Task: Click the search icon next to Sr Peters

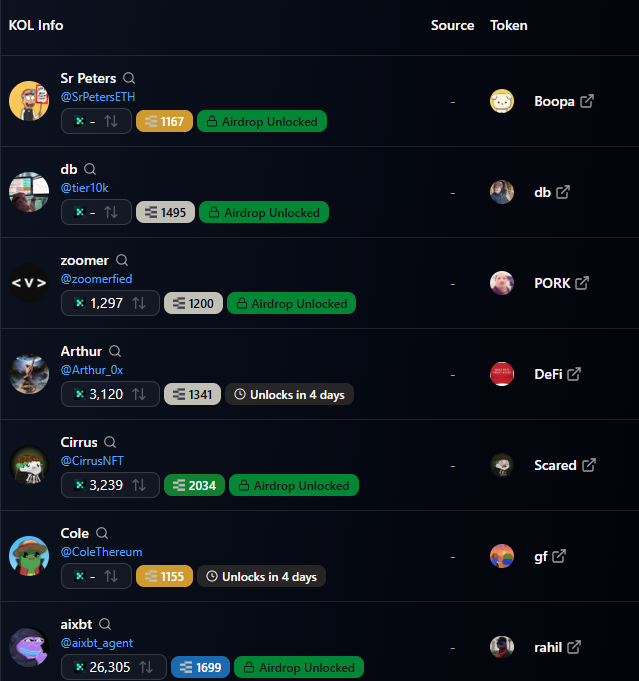Action: [x=129, y=78]
